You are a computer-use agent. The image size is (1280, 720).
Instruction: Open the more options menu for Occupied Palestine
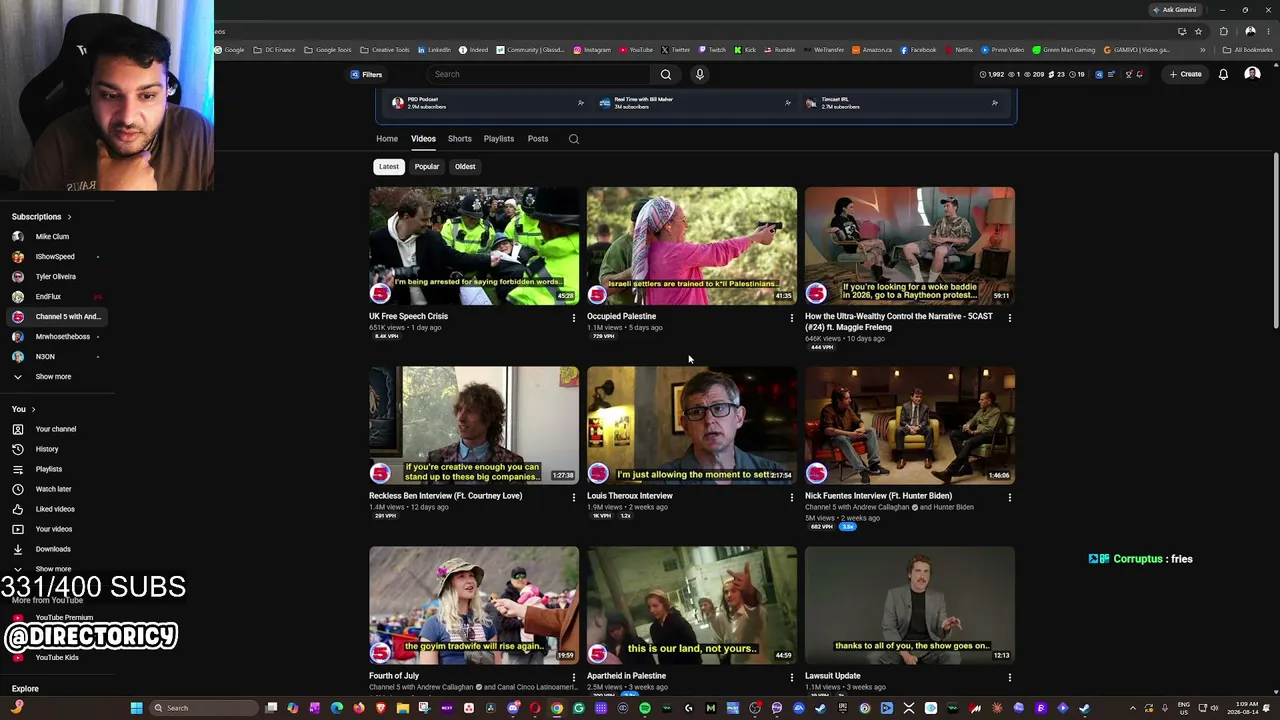pyautogui.click(x=792, y=318)
